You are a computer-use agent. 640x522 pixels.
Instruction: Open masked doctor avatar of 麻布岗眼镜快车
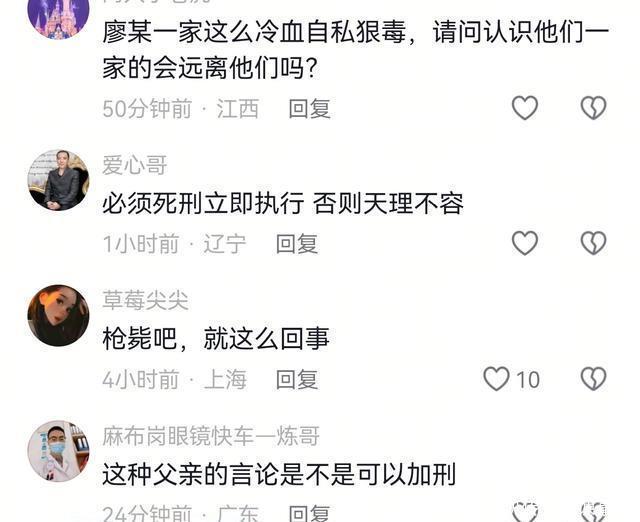pyautogui.click(x=58, y=451)
